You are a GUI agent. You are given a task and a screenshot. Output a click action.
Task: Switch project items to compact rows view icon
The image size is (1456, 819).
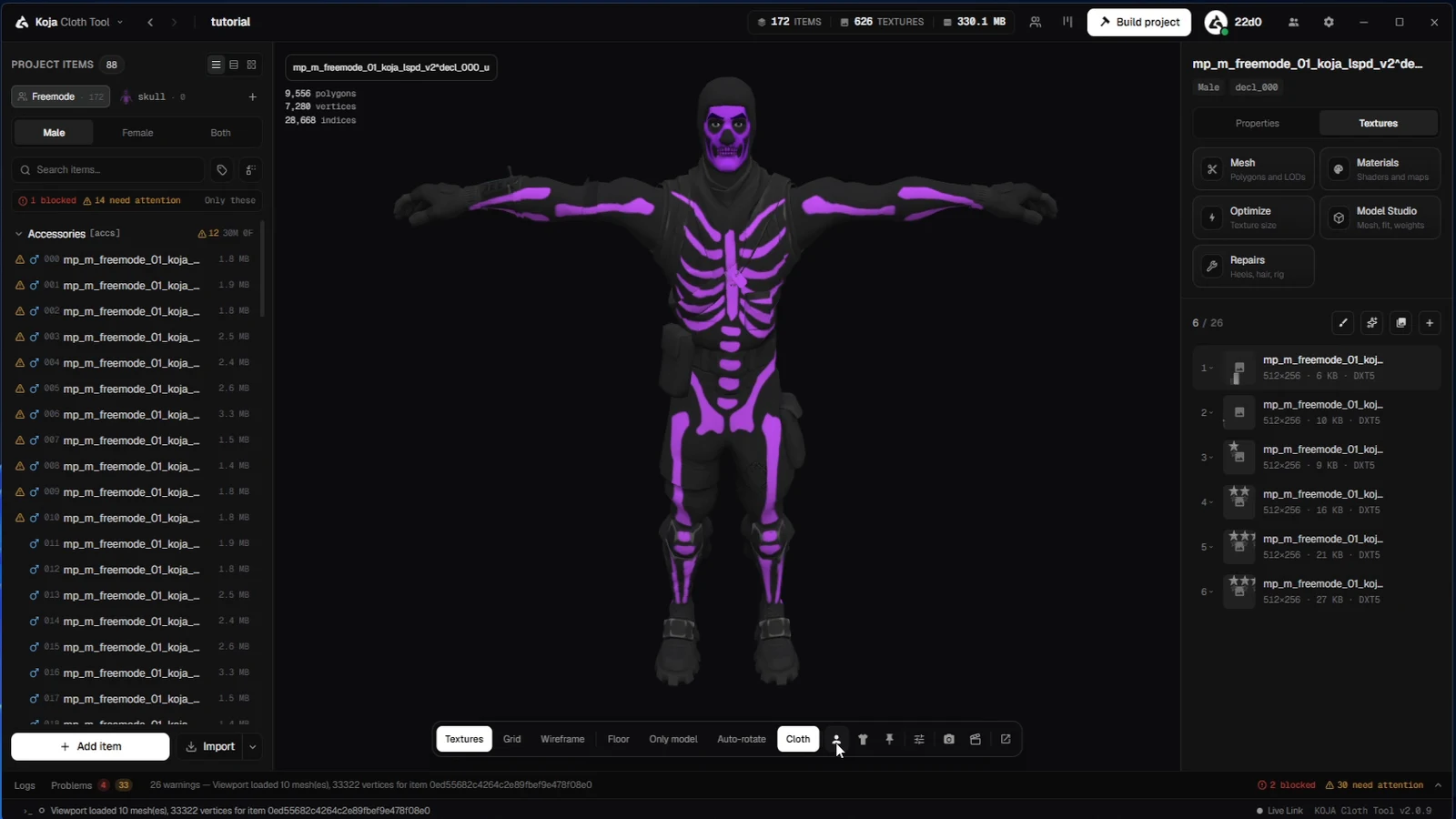click(x=234, y=65)
